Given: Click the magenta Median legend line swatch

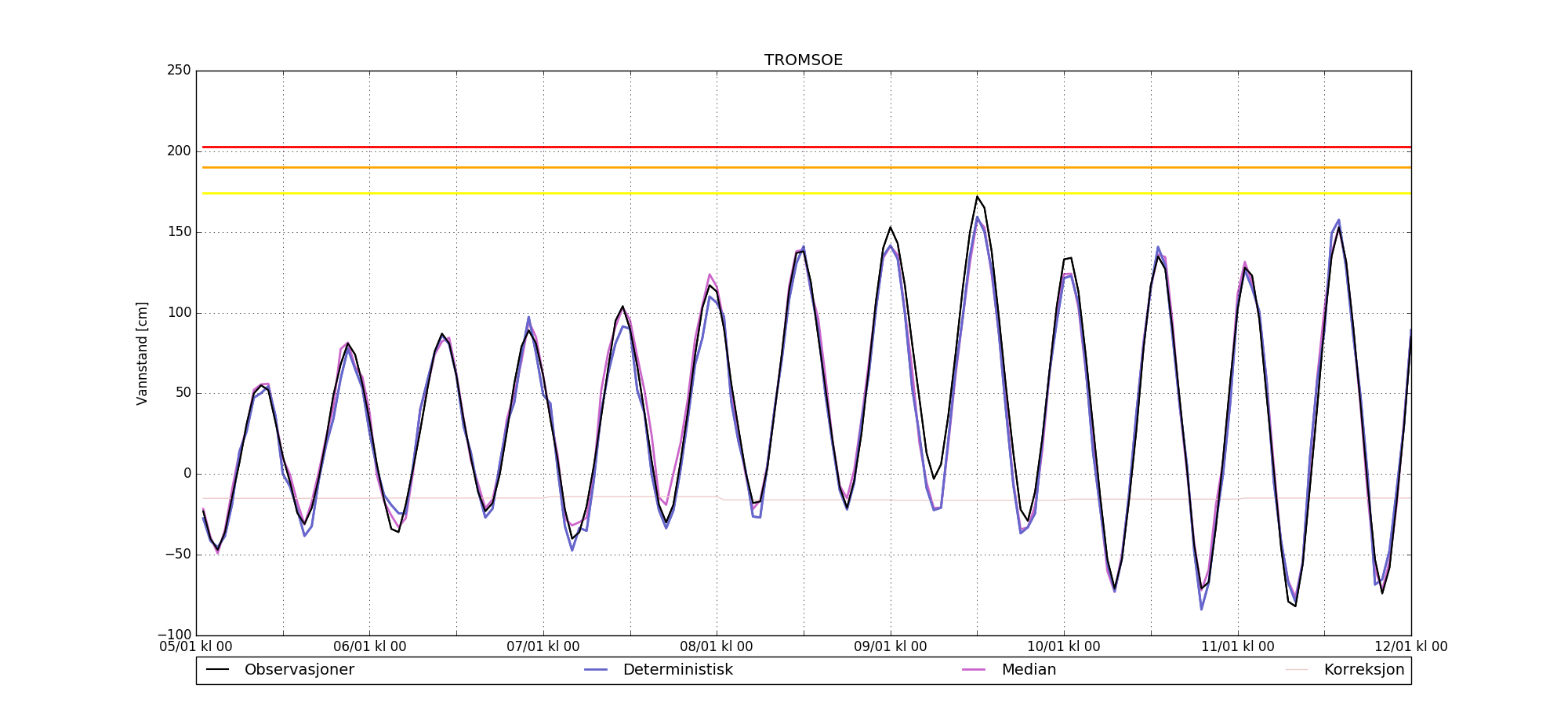Looking at the screenshot, I should (x=974, y=670).
